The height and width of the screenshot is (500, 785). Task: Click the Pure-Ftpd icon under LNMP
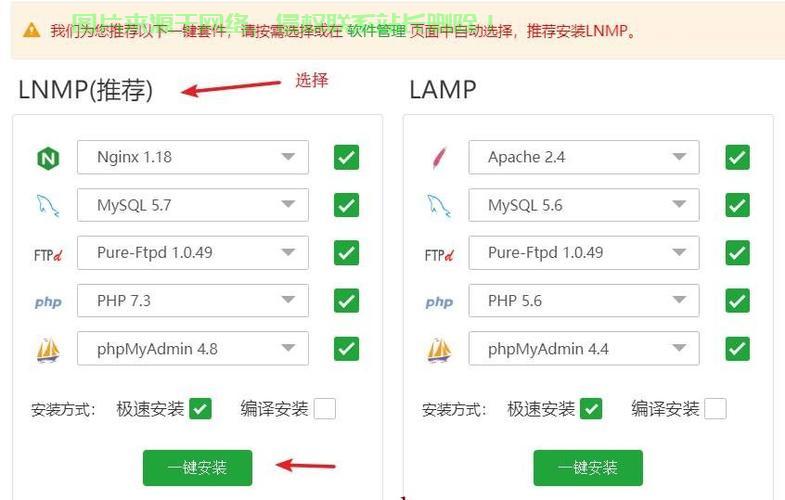[48, 255]
